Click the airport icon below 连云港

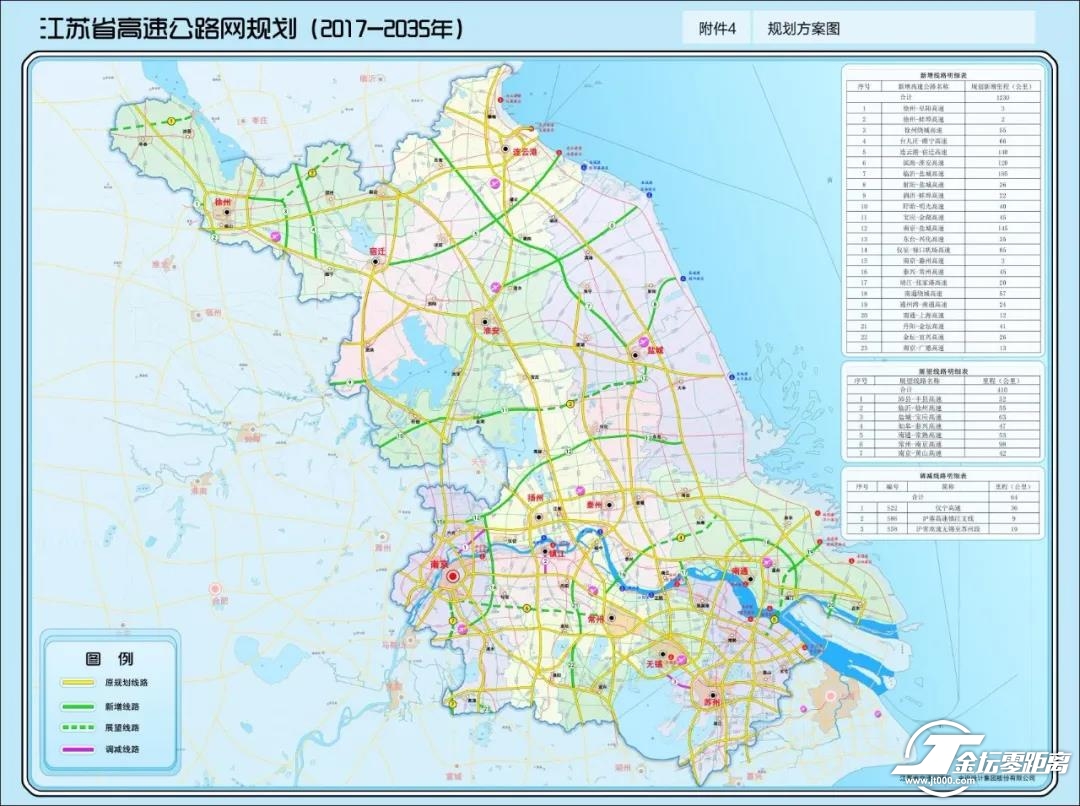[495, 183]
